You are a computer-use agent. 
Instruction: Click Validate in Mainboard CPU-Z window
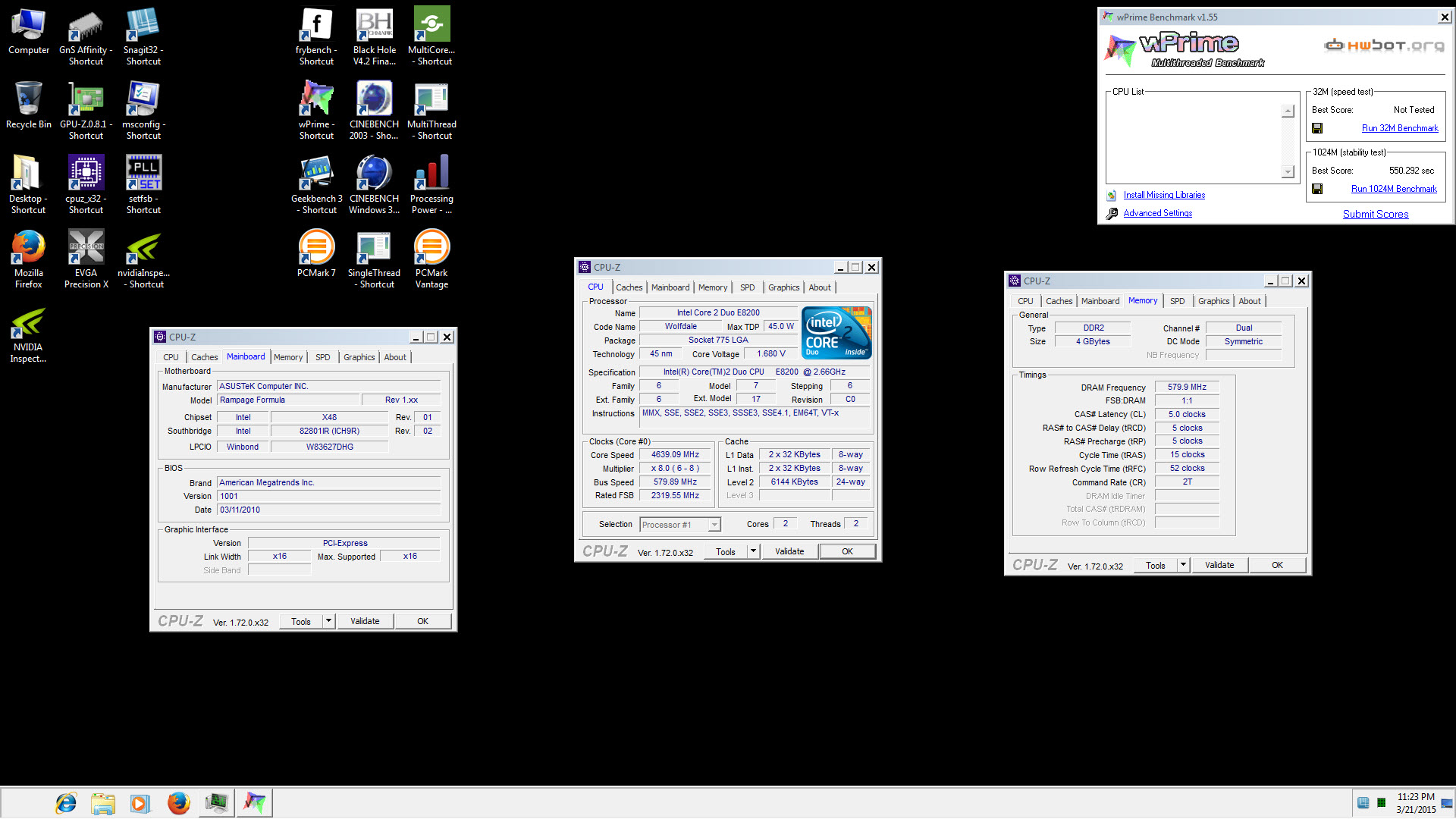(x=365, y=621)
